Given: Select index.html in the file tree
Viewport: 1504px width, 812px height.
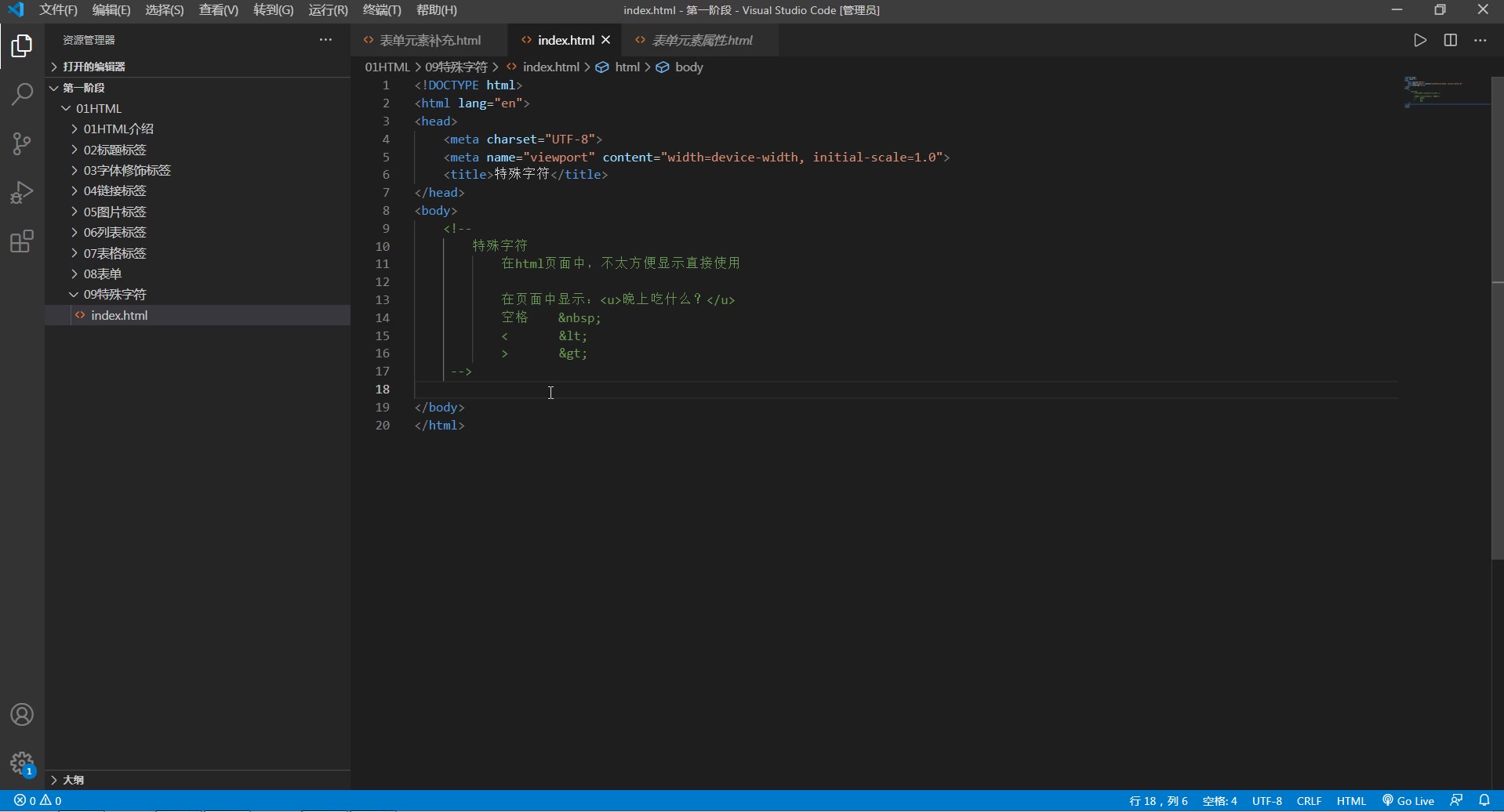Looking at the screenshot, I should [198, 315].
